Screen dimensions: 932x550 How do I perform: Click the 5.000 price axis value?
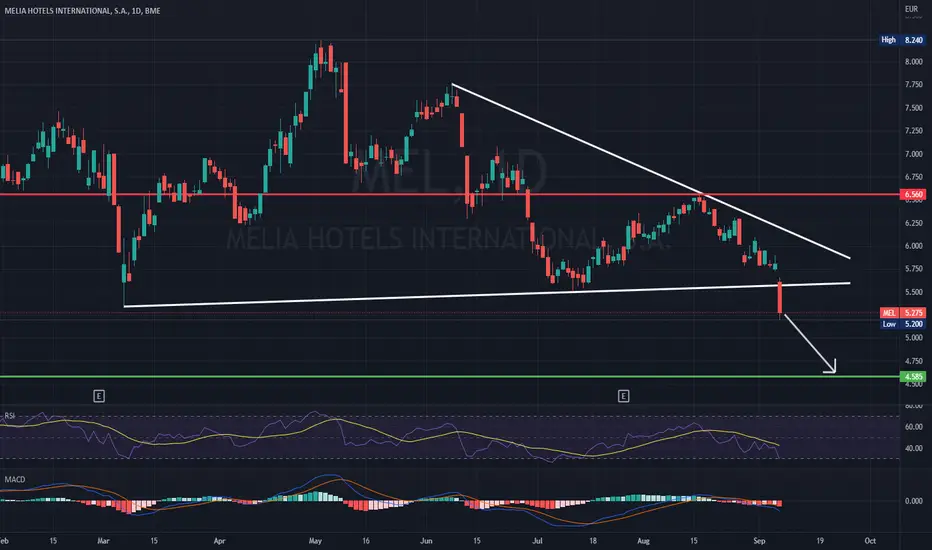pos(914,338)
